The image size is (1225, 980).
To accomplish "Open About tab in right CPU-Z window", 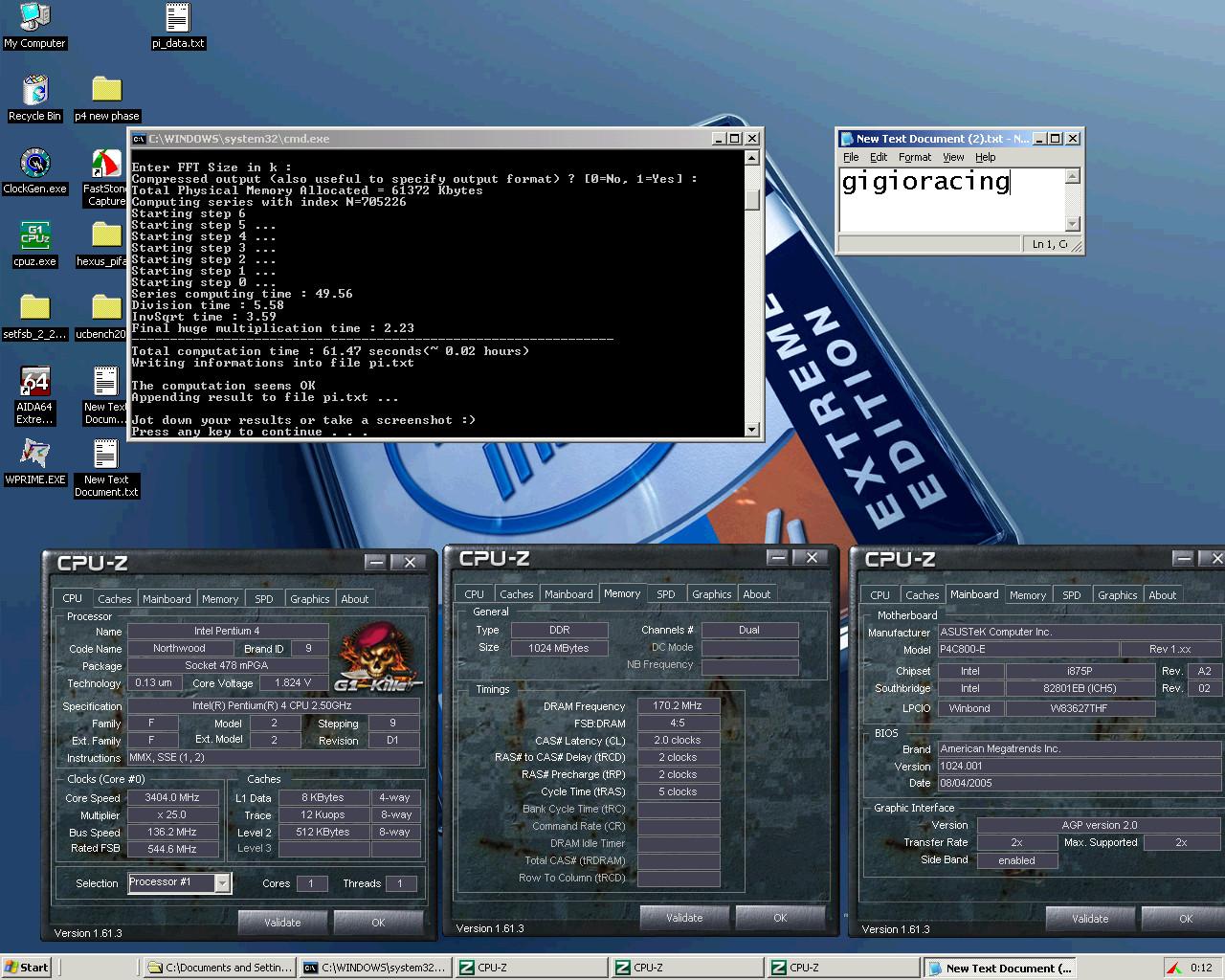I will point(1163,595).
